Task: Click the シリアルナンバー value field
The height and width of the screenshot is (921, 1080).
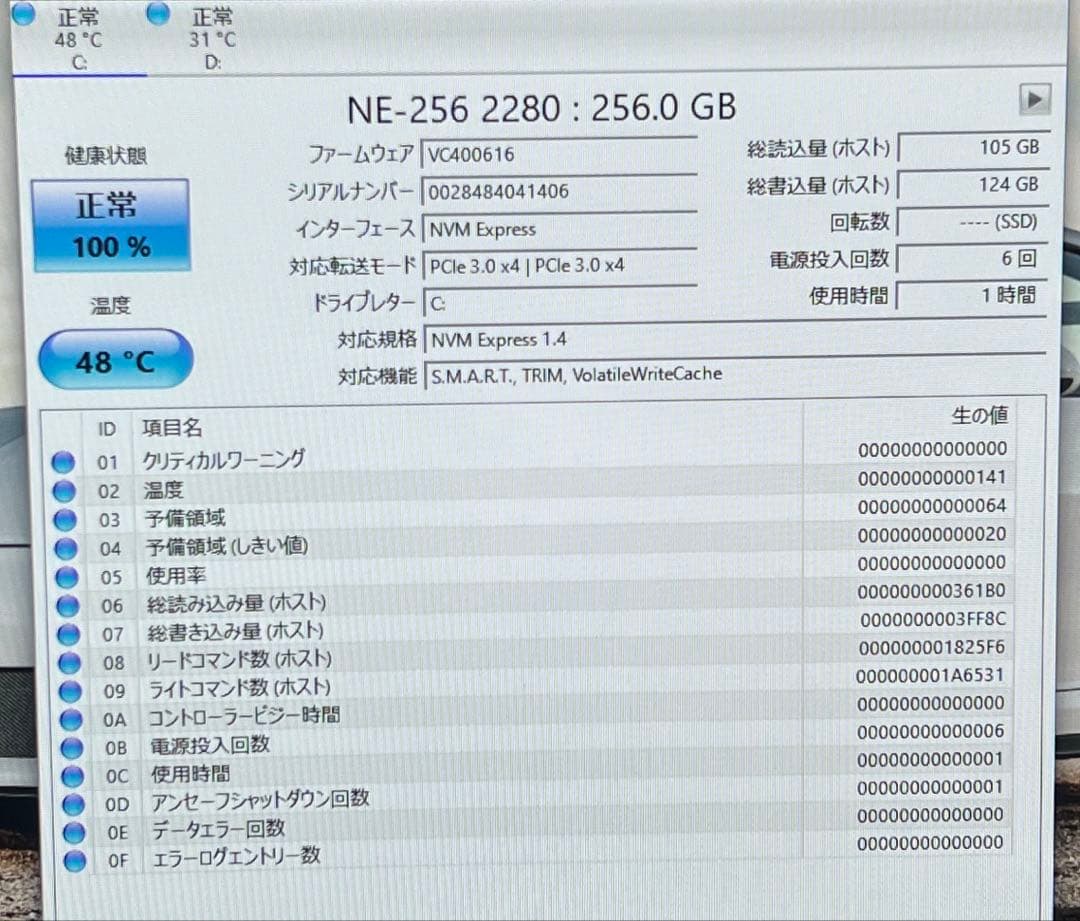Action: (560, 191)
